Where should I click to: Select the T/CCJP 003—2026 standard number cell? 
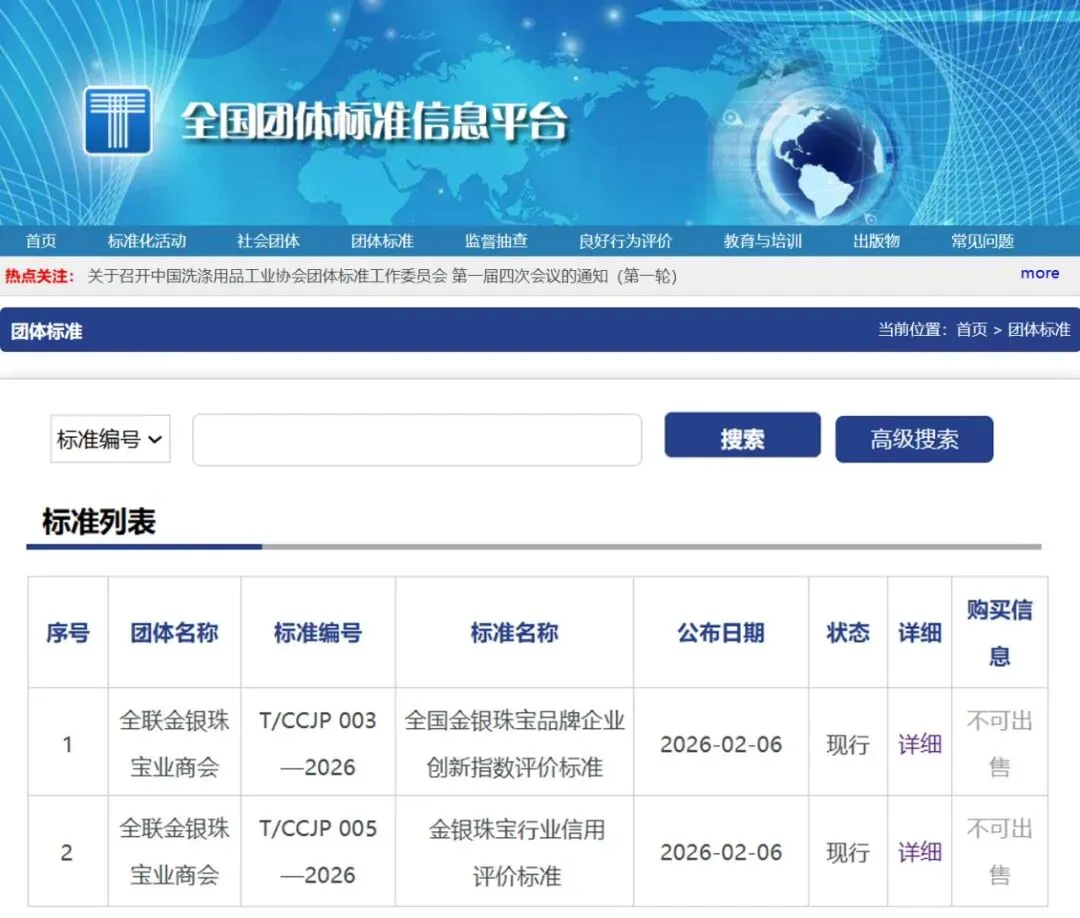[x=318, y=744]
